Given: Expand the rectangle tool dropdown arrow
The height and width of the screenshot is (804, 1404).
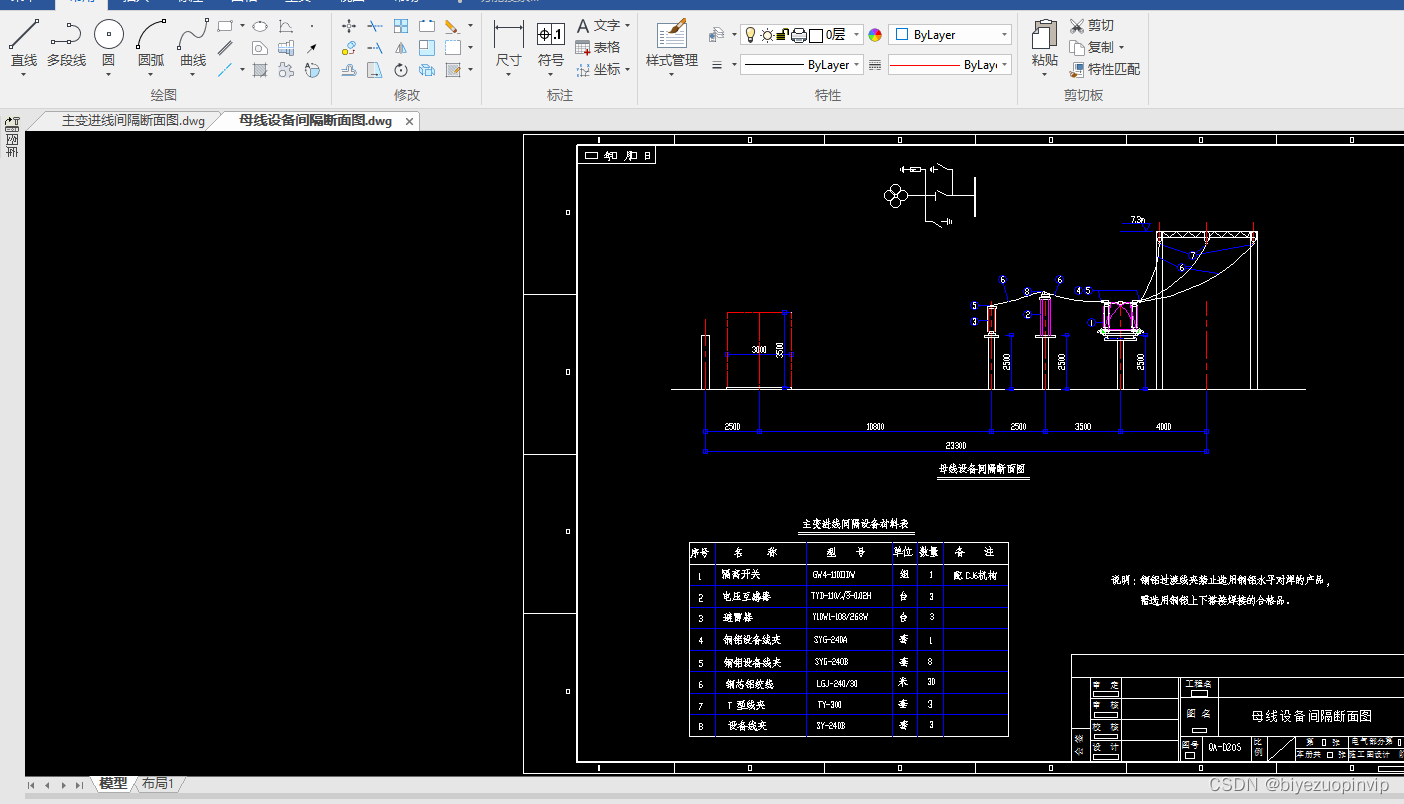Looking at the screenshot, I should tap(242, 26).
